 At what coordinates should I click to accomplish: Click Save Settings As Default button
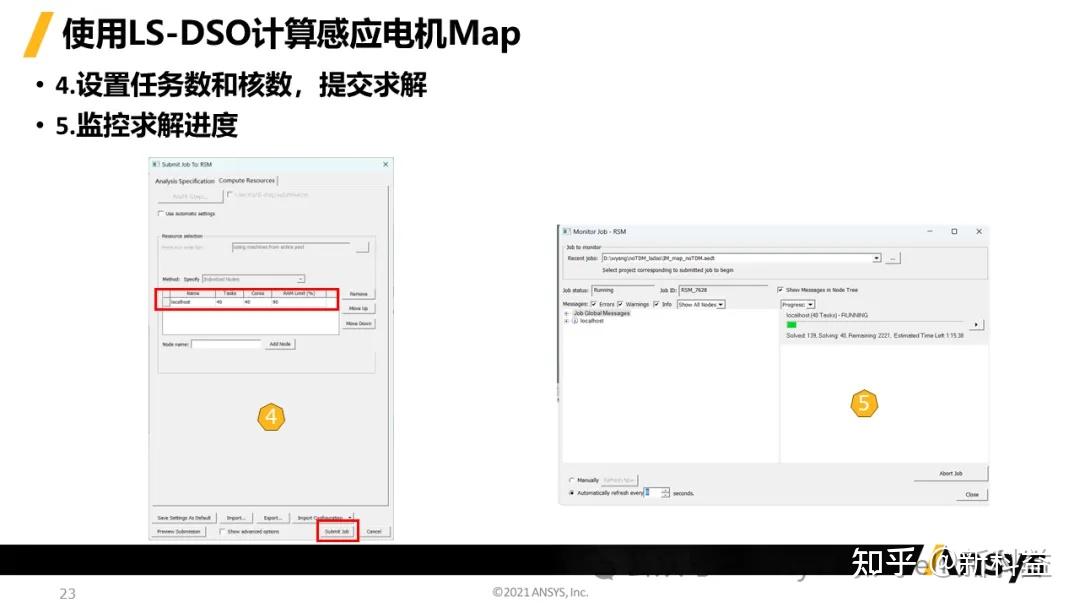[x=184, y=518]
